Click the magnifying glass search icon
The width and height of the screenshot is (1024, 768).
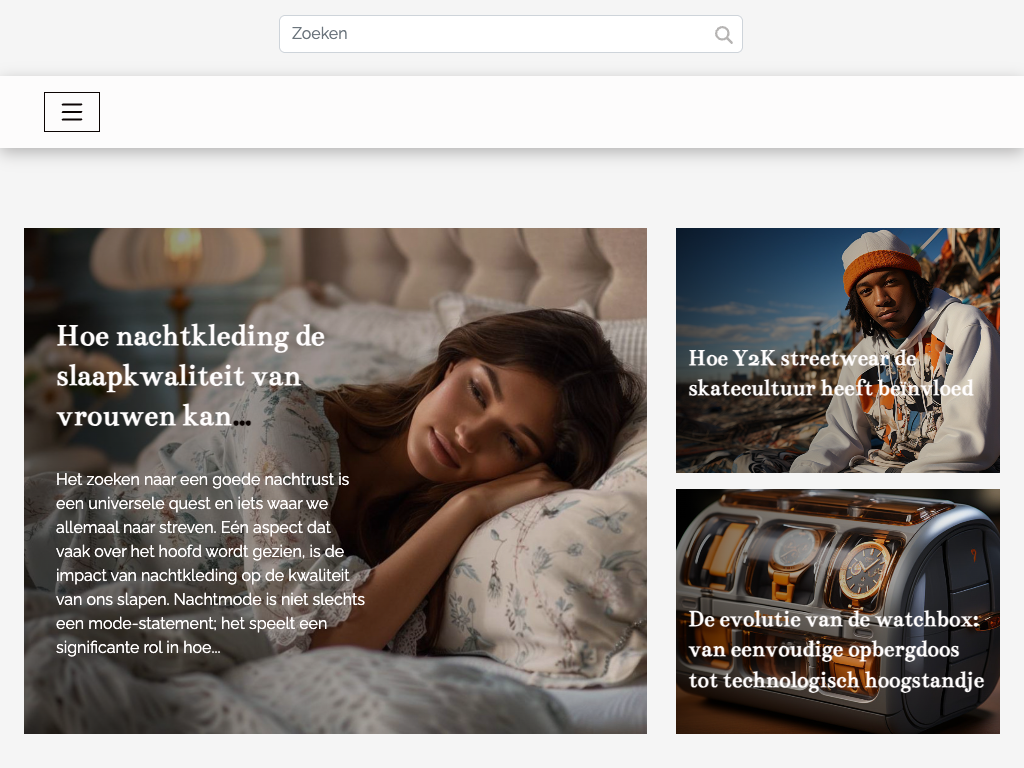(x=723, y=35)
